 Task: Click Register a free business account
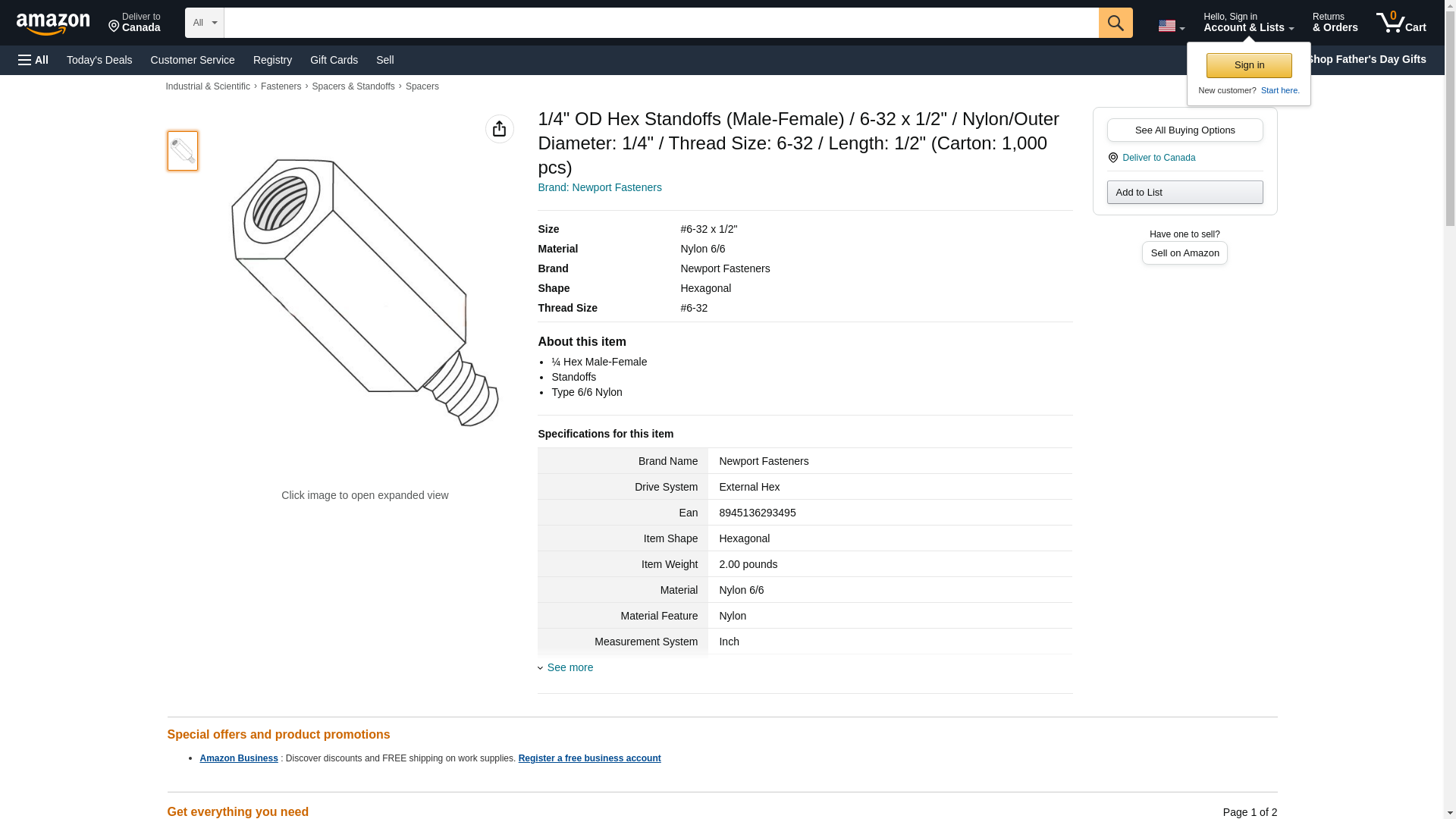tap(589, 758)
